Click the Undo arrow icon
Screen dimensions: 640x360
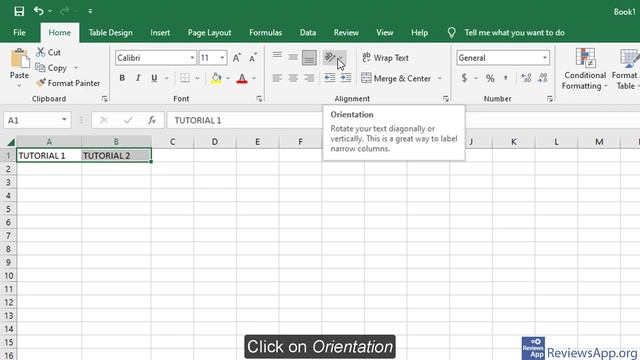pos(39,11)
